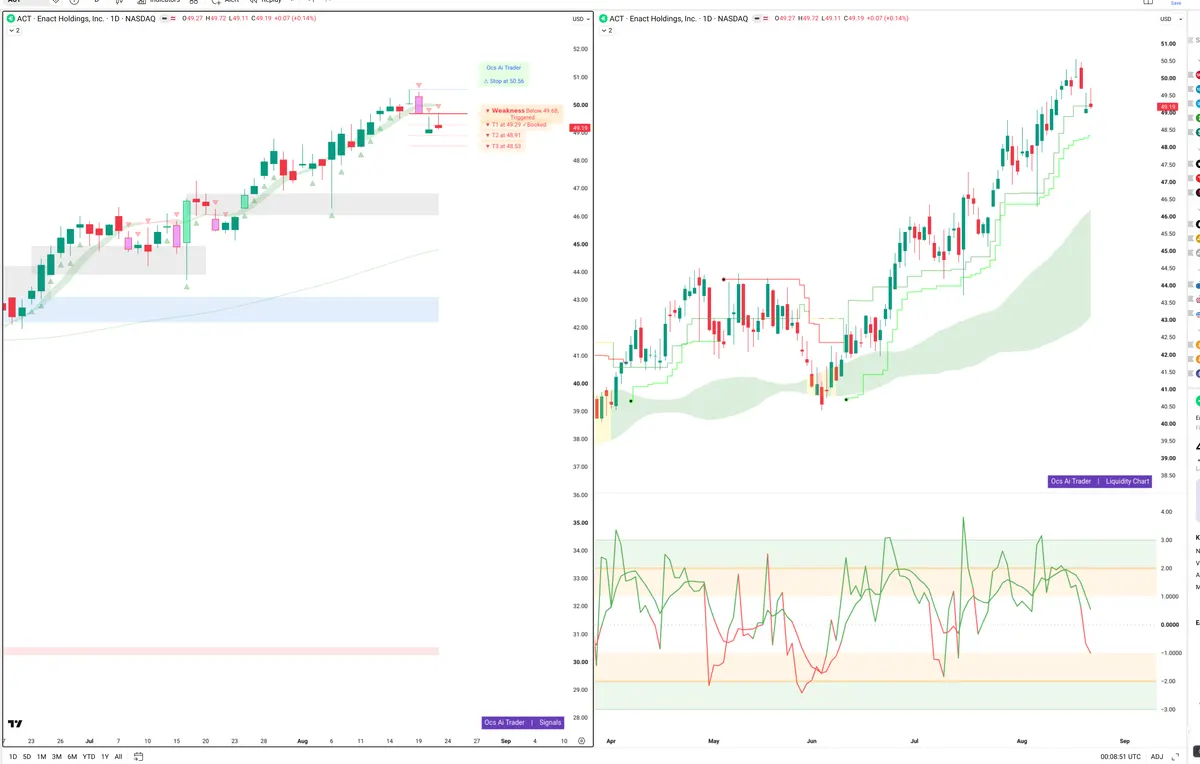
Task: Toggle ADJ adjusted data setting
Action: click(1157, 757)
